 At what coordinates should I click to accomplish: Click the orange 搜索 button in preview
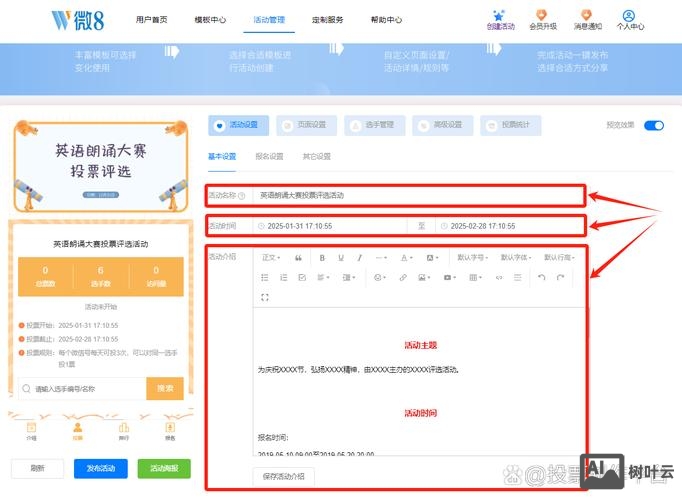point(165,388)
